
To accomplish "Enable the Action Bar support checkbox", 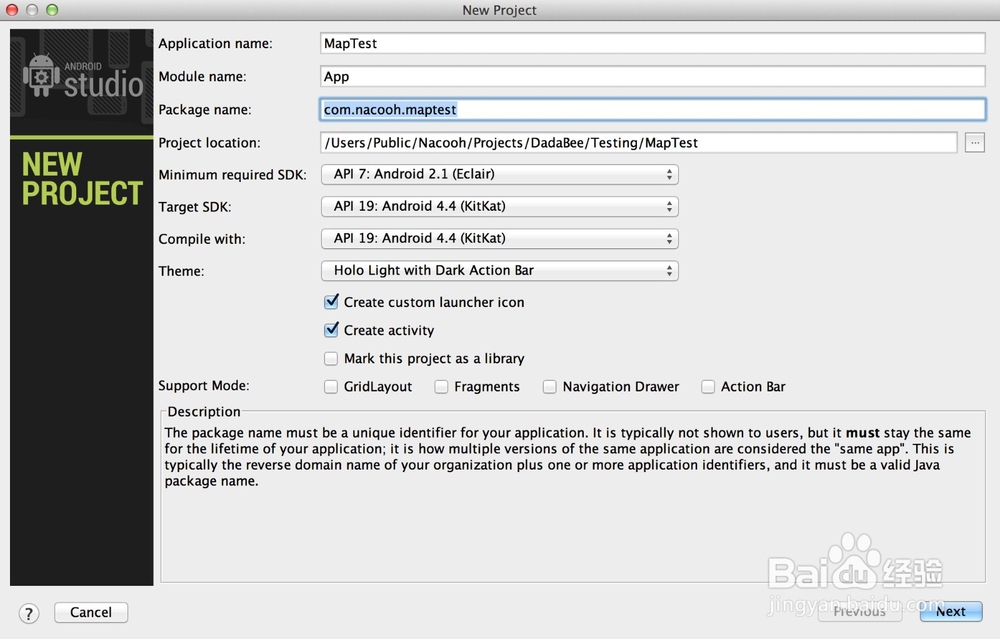I will pos(708,387).
